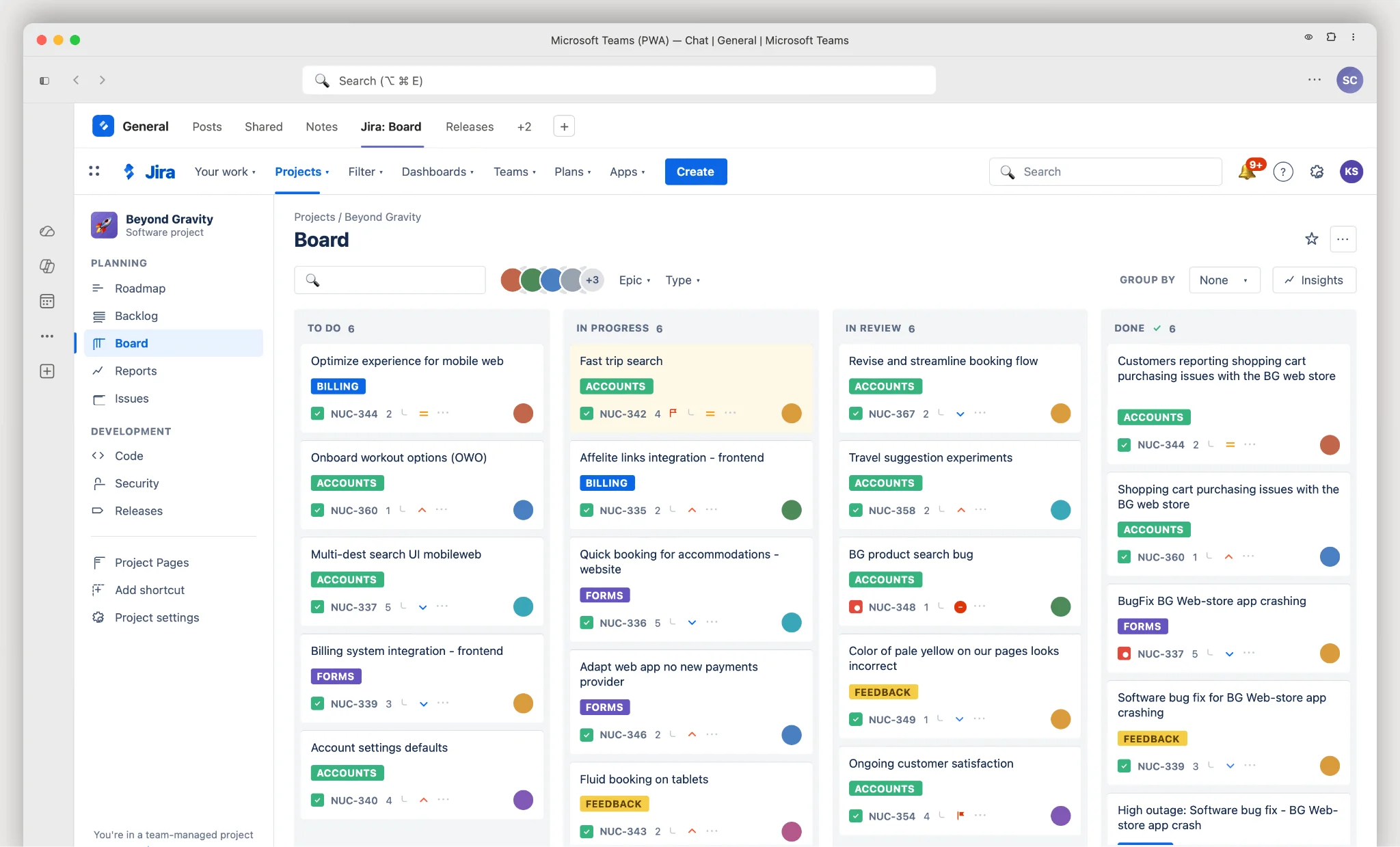The image size is (1400, 847).
Task: Open the calendar icon in Teams rail
Action: [x=47, y=301]
